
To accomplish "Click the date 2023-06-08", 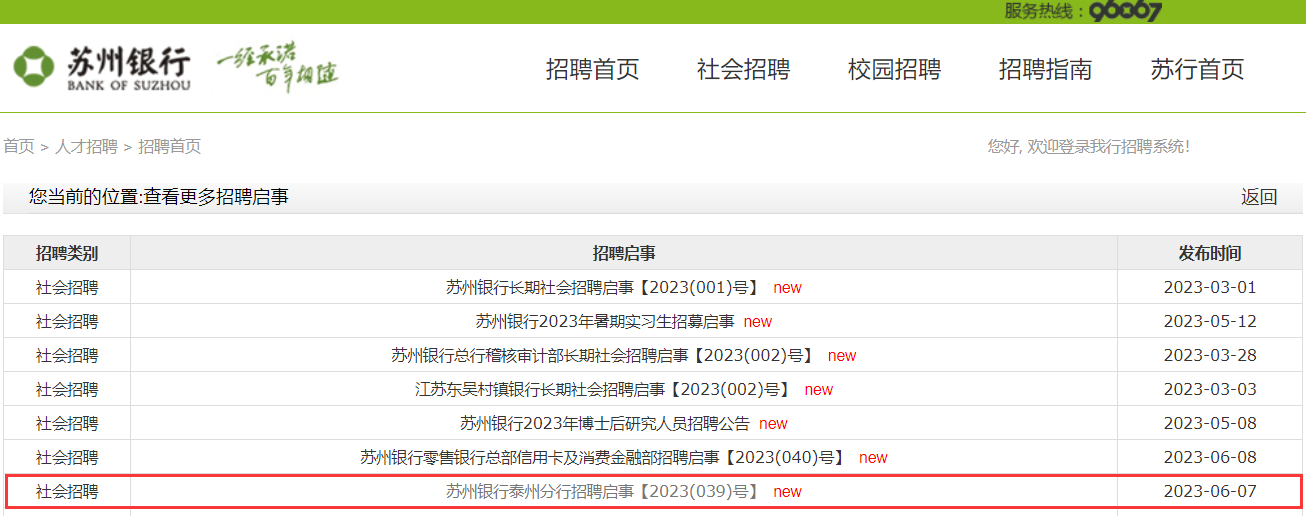I will [x=1210, y=458].
